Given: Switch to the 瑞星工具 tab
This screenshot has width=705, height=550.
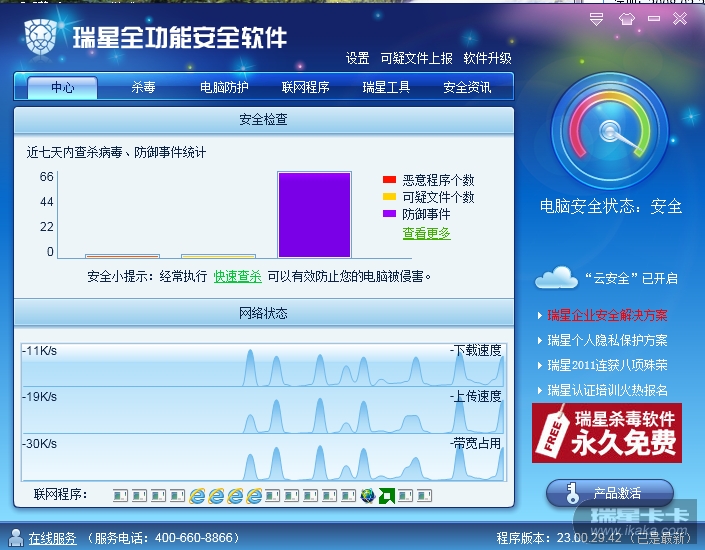Looking at the screenshot, I should [x=386, y=87].
